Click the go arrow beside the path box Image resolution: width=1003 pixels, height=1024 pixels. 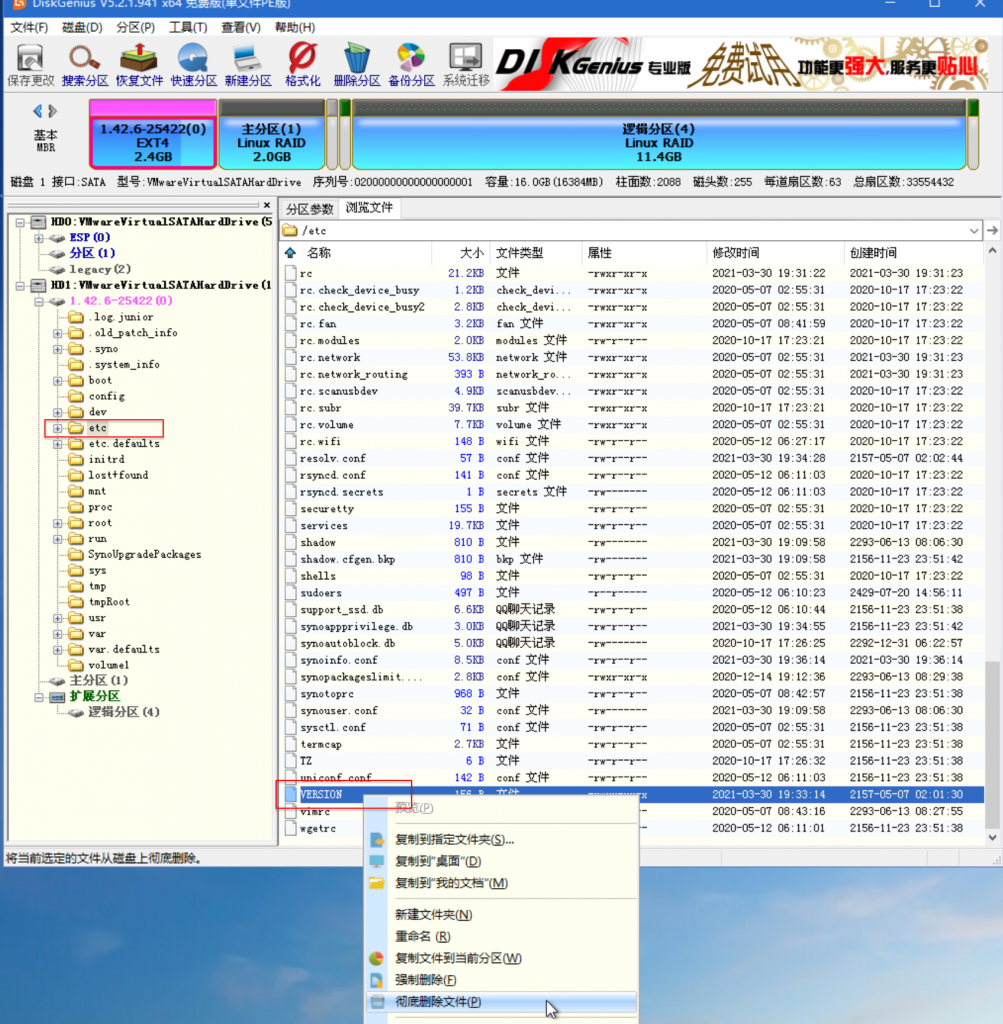tap(992, 231)
